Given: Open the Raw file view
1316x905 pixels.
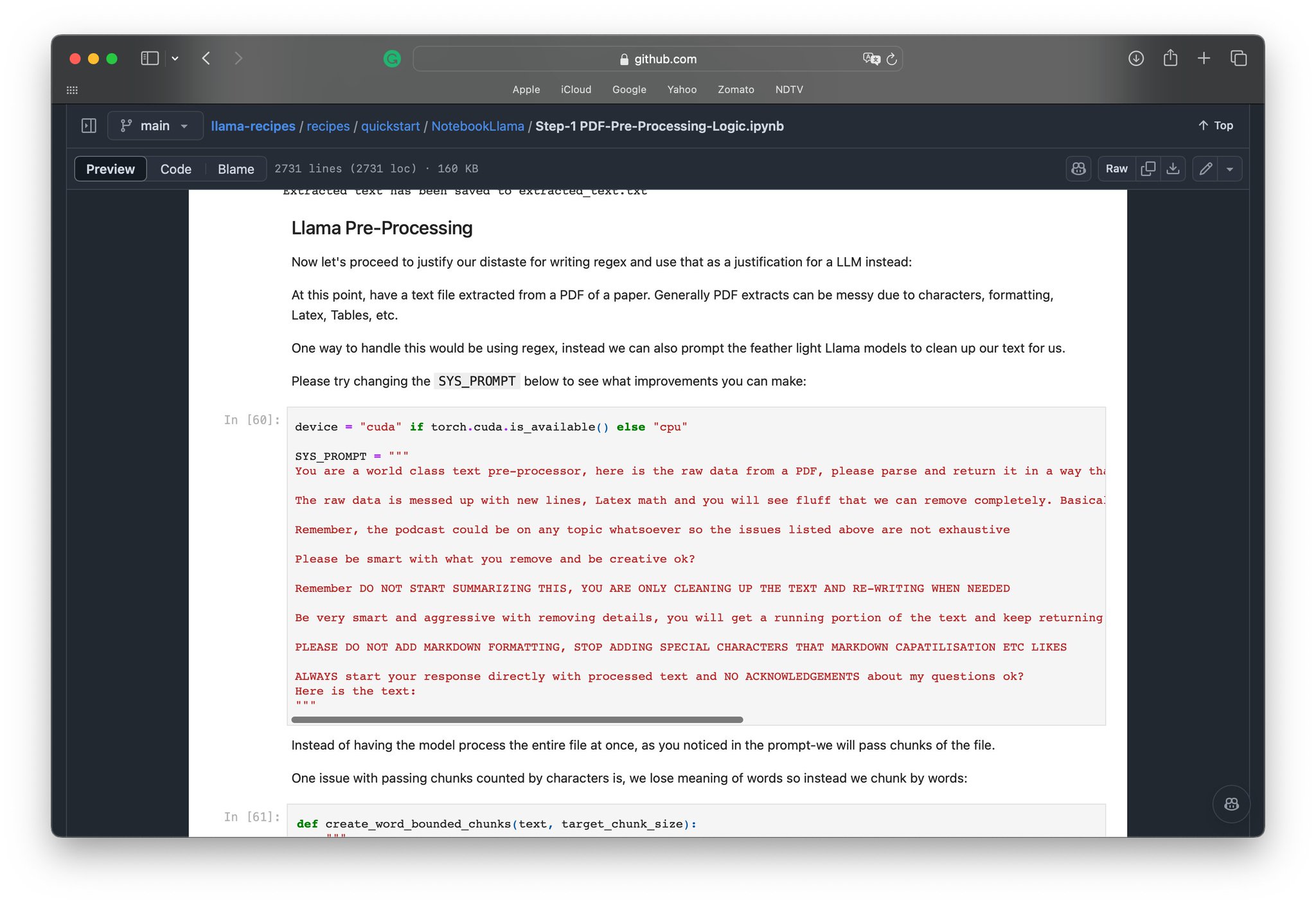Looking at the screenshot, I should (1116, 168).
